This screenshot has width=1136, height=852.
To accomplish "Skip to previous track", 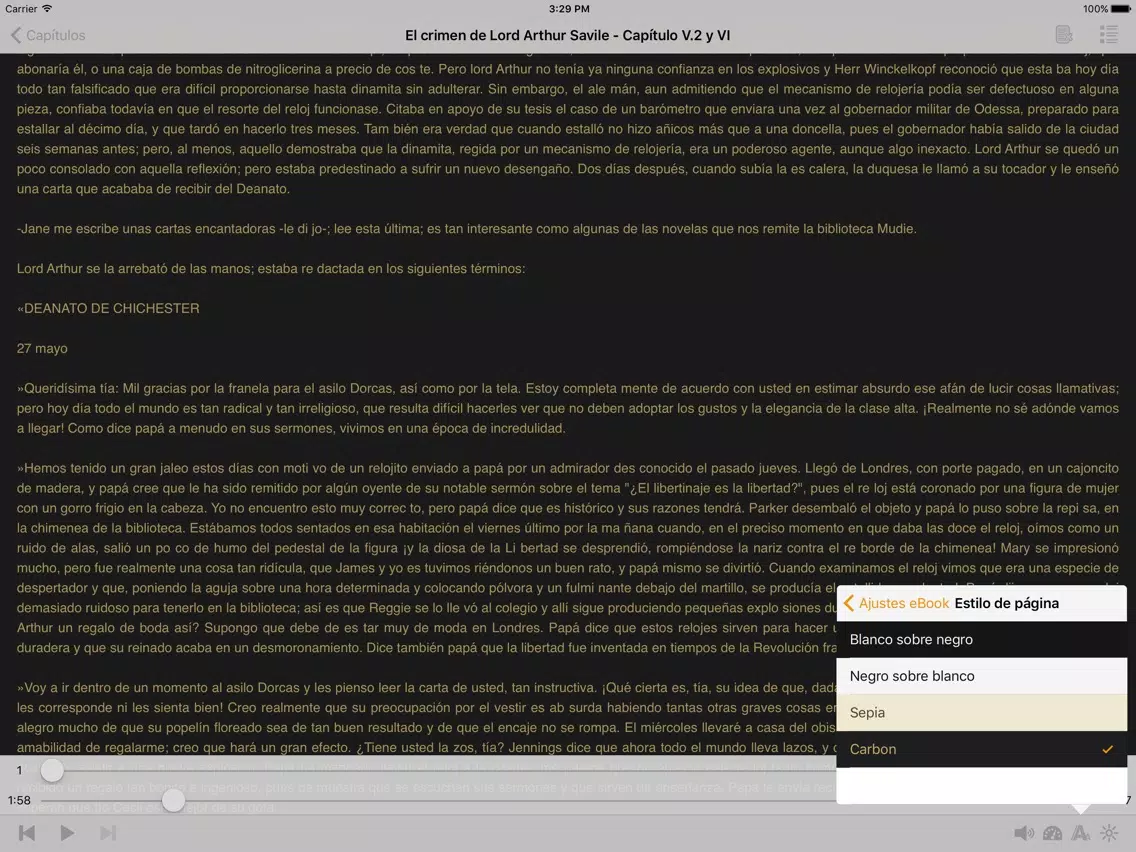I will point(27,833).
